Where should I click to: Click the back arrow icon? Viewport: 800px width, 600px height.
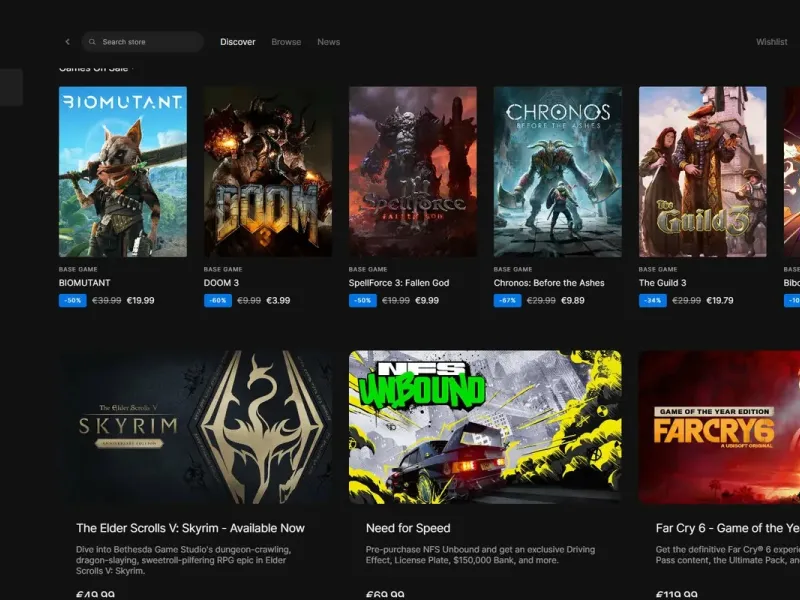tap(67, 42)
